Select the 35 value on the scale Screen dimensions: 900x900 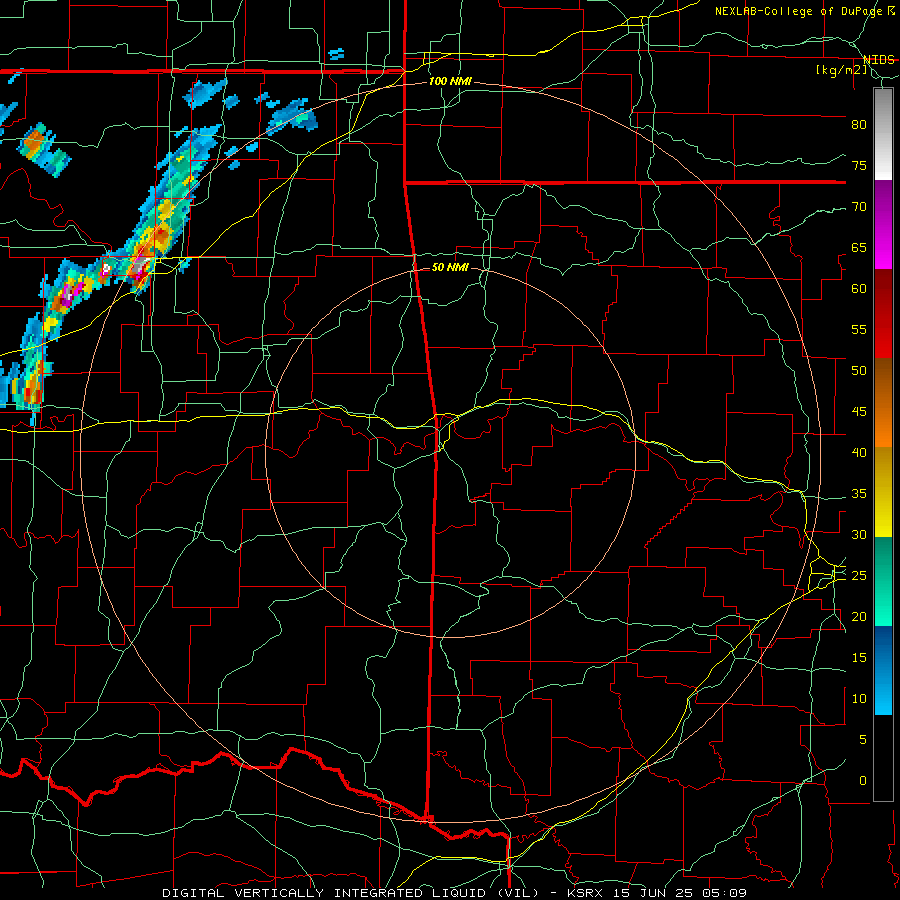pos(859,494)
